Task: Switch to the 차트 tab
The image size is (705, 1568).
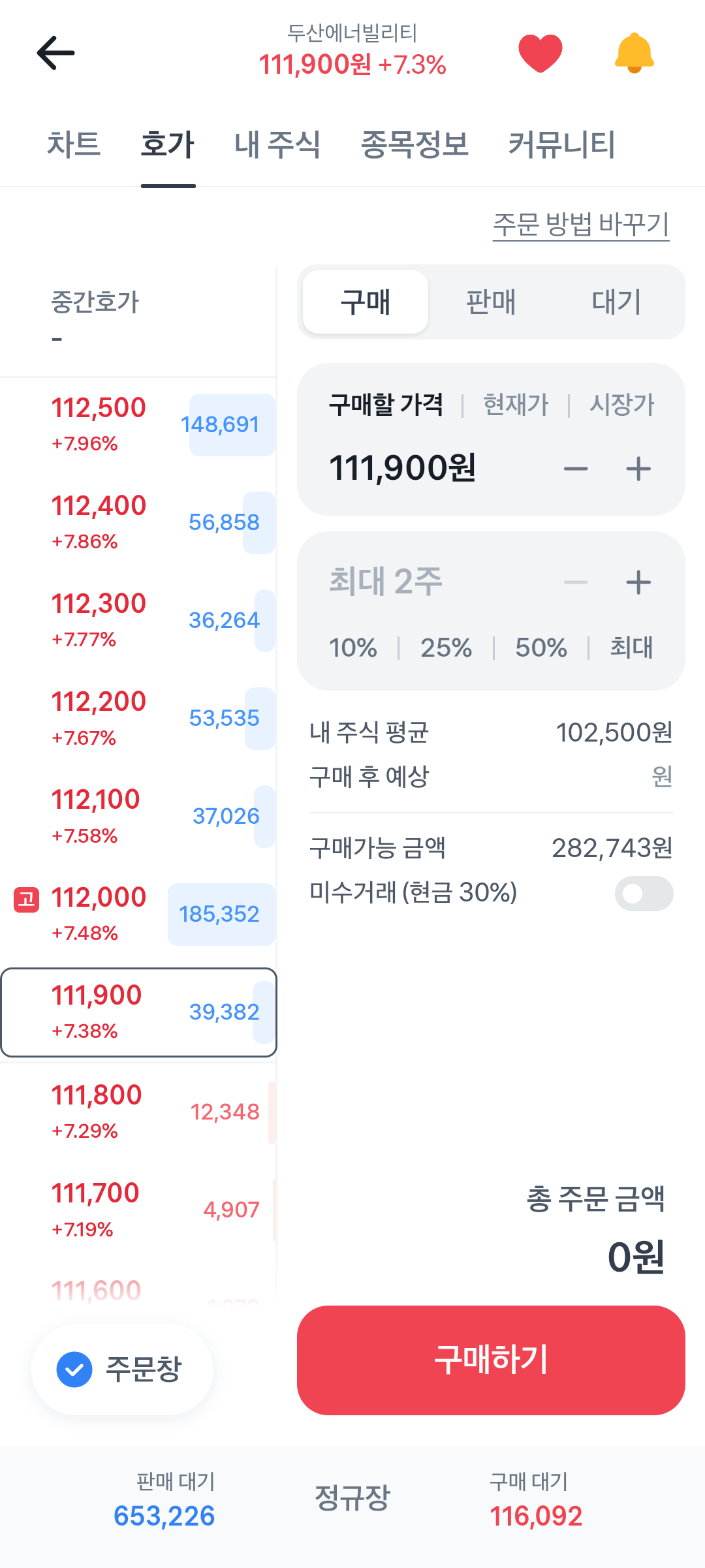Action: coord(74,144)
